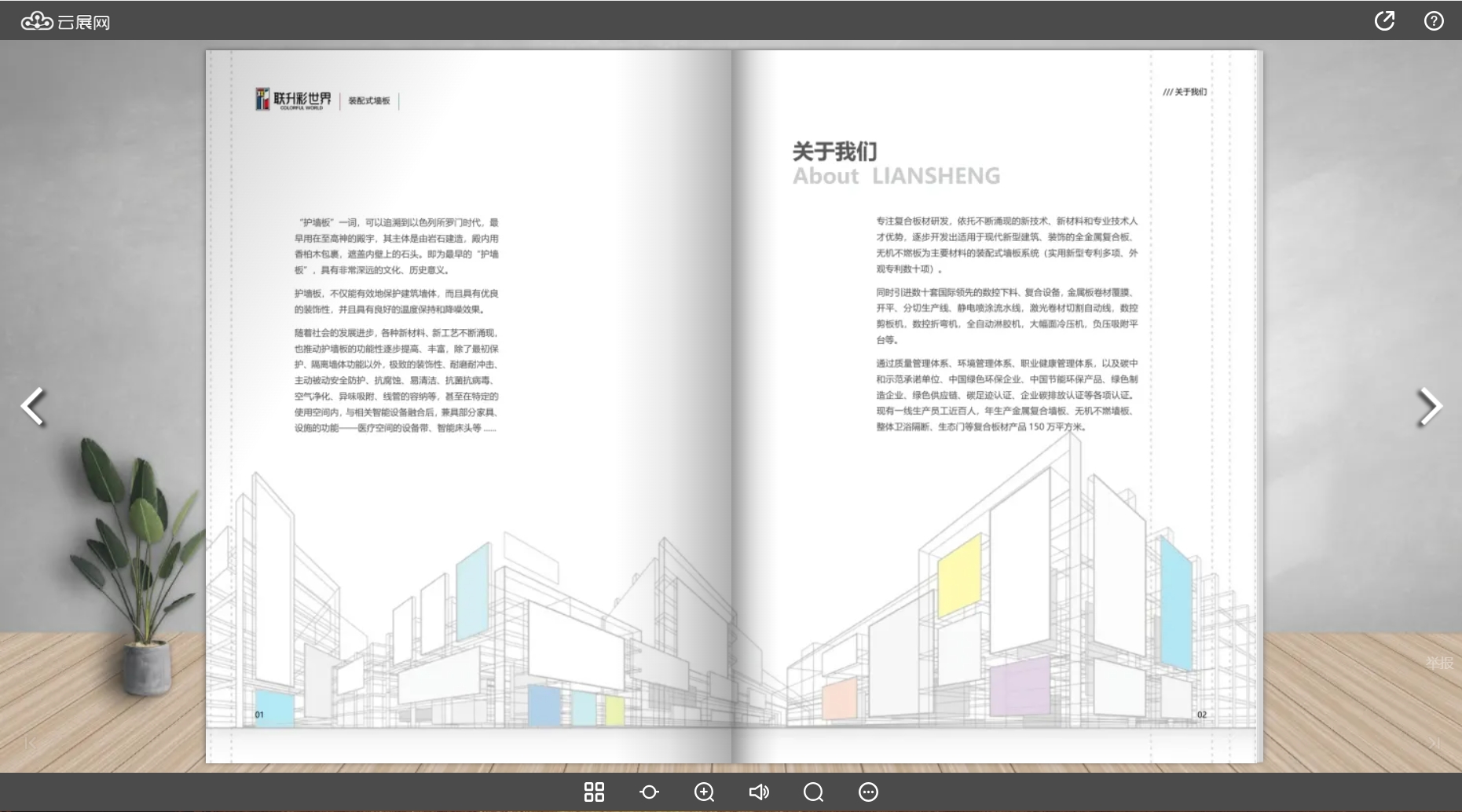Click the share icon in top bar
Screen dimensions: 1462x812
tap(1384, 21)
